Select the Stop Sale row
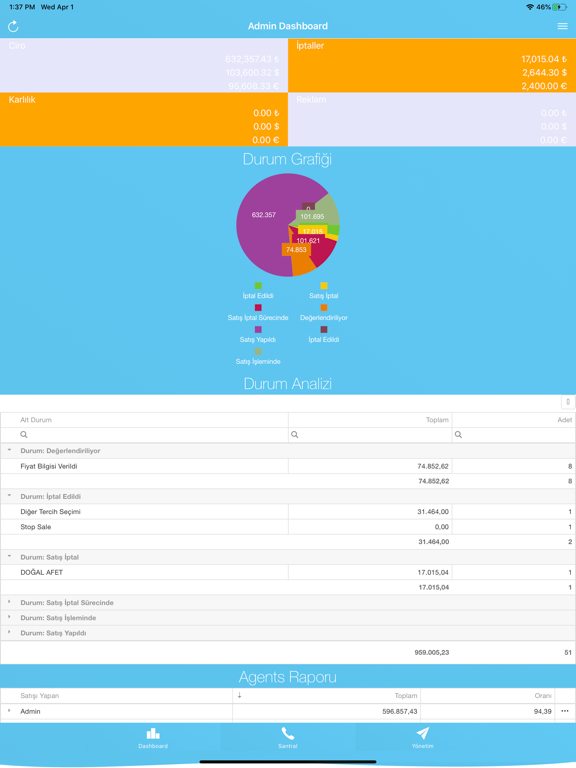 point(288,527)
